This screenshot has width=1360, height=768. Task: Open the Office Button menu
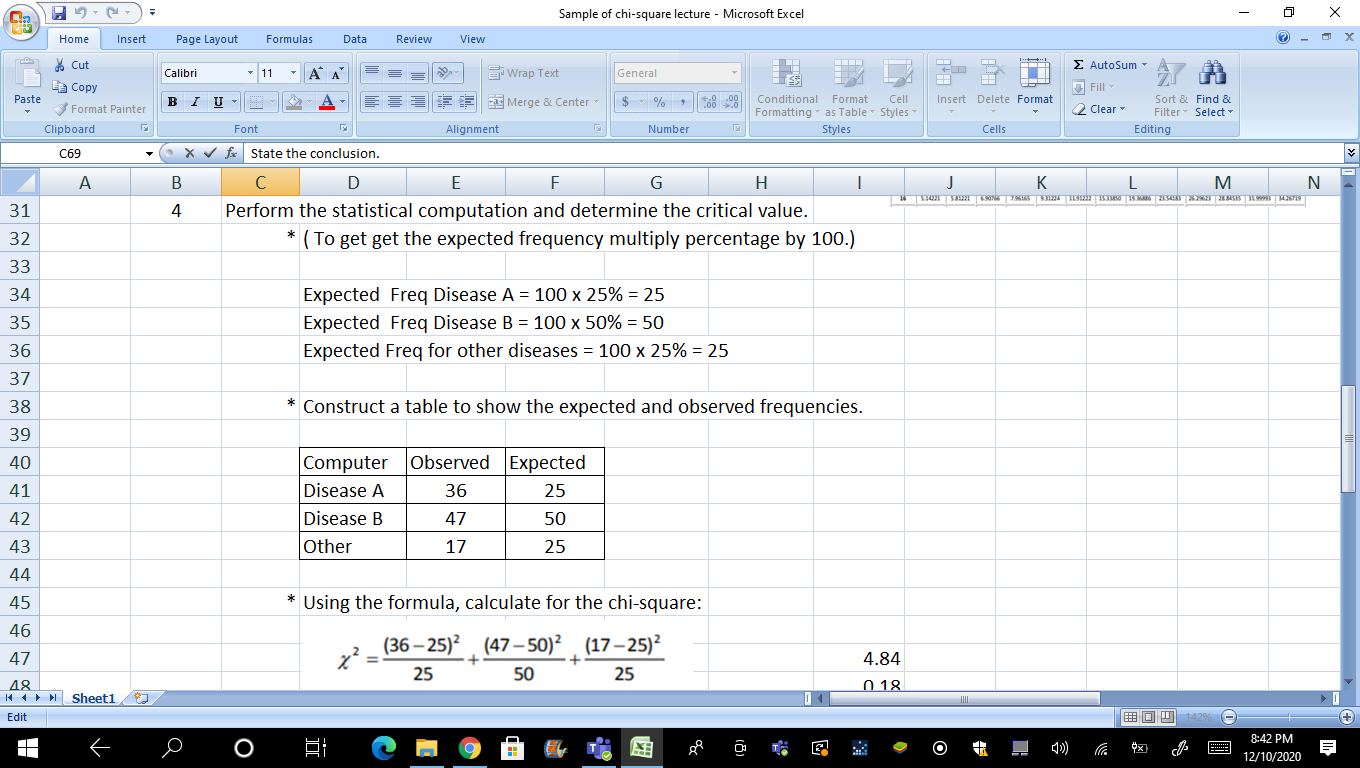pos(23,21)
